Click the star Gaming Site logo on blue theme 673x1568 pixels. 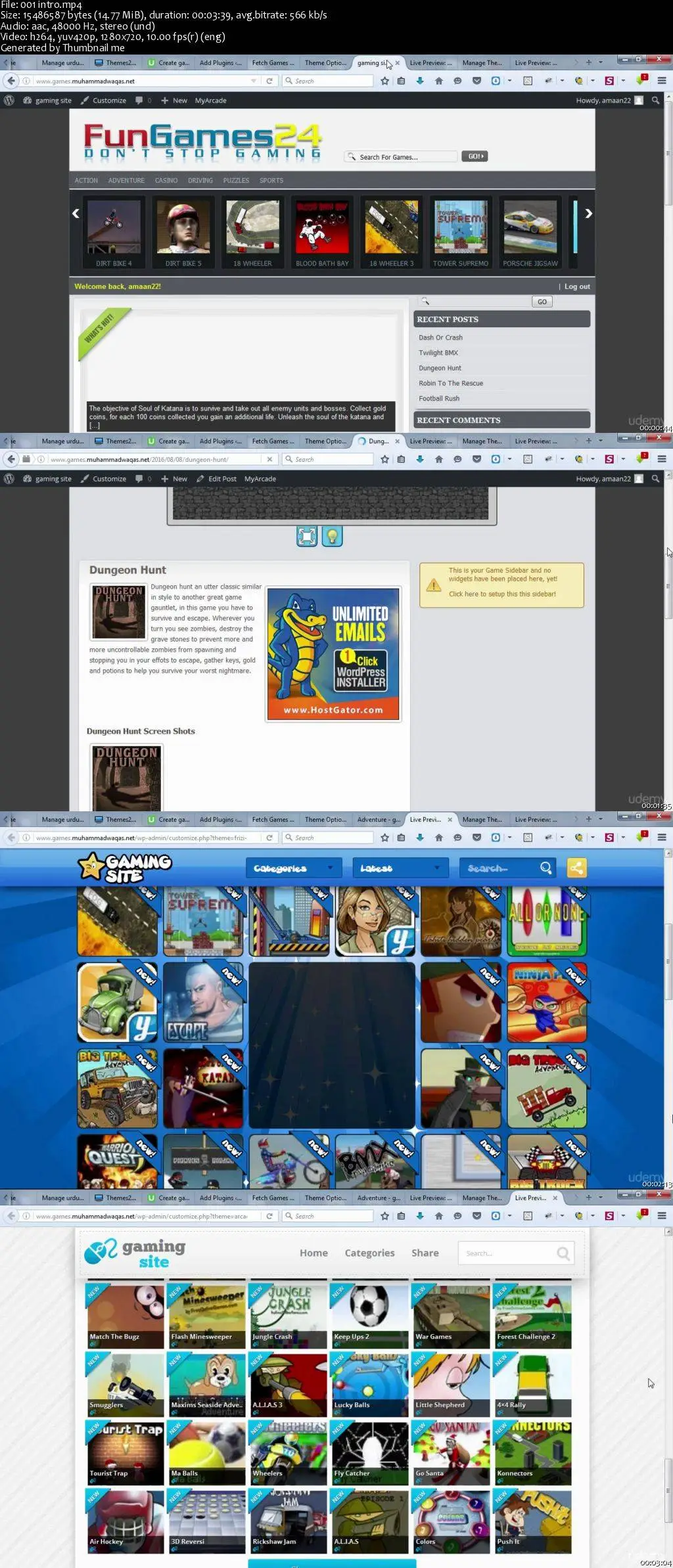125,867
